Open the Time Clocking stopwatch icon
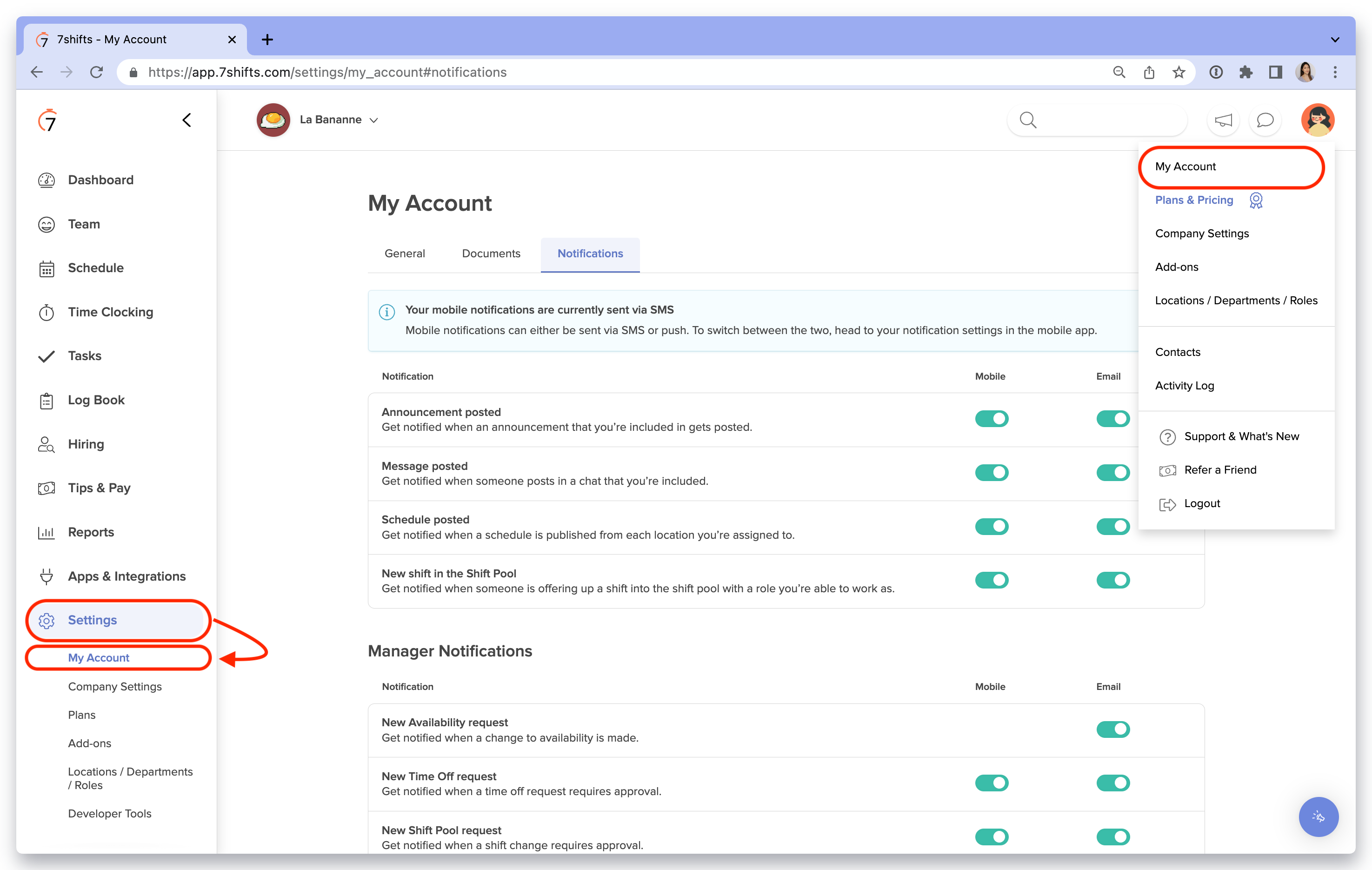The height and width of the screenshot is (870, 1372). coord(46,312)
